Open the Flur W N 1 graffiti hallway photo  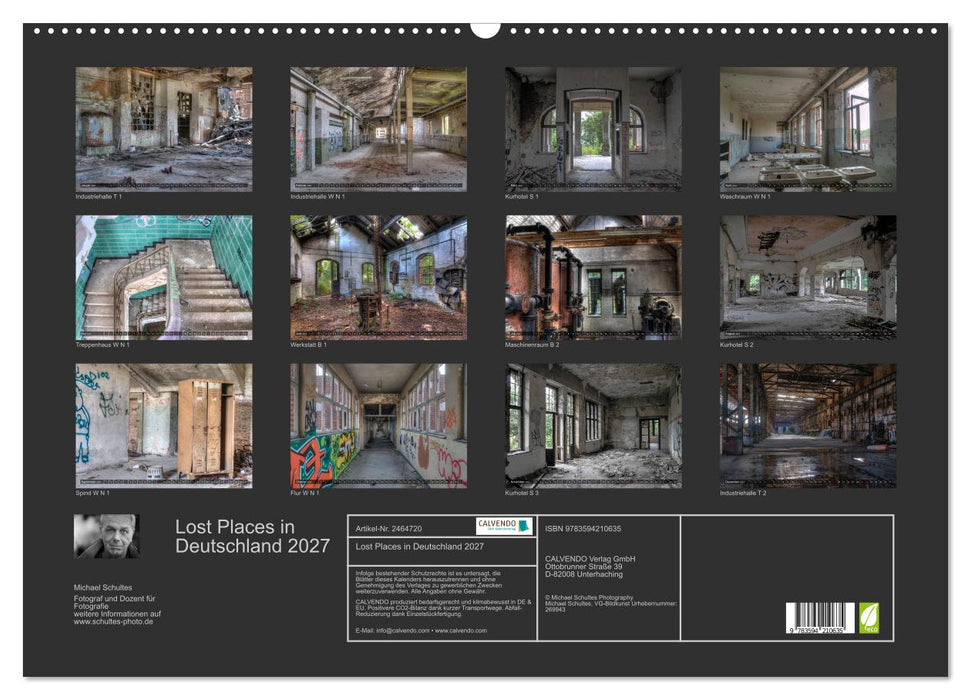coord(378,426)
